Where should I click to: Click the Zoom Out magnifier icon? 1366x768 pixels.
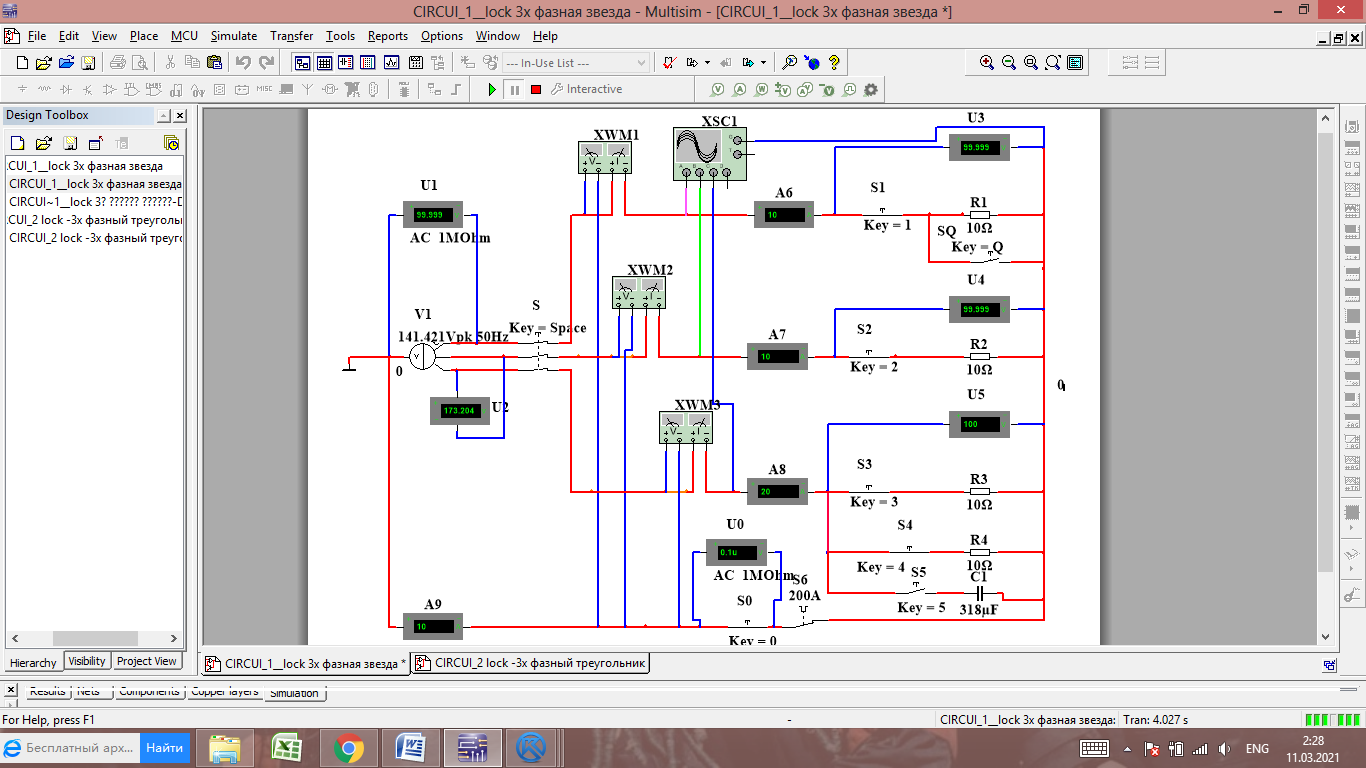[x=1009, y=62]
